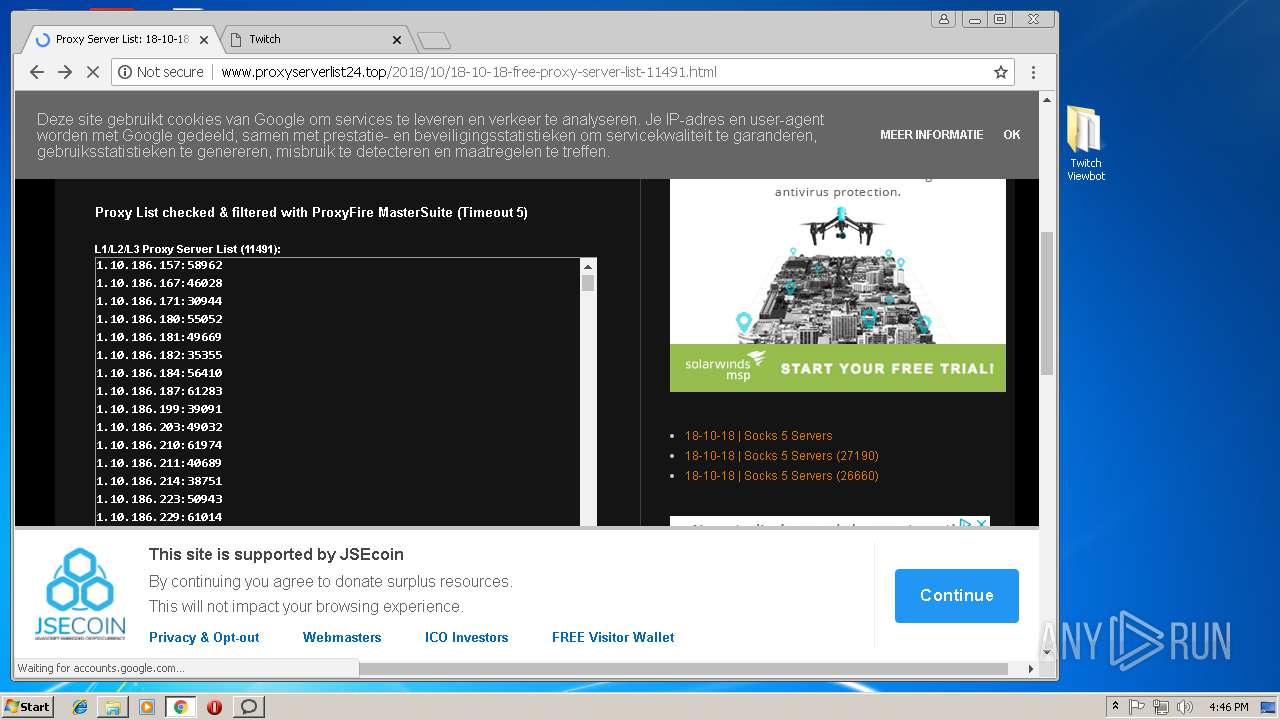Click the volume speaker tray icon
1280x720 pixels.
tap(1185, 707)
